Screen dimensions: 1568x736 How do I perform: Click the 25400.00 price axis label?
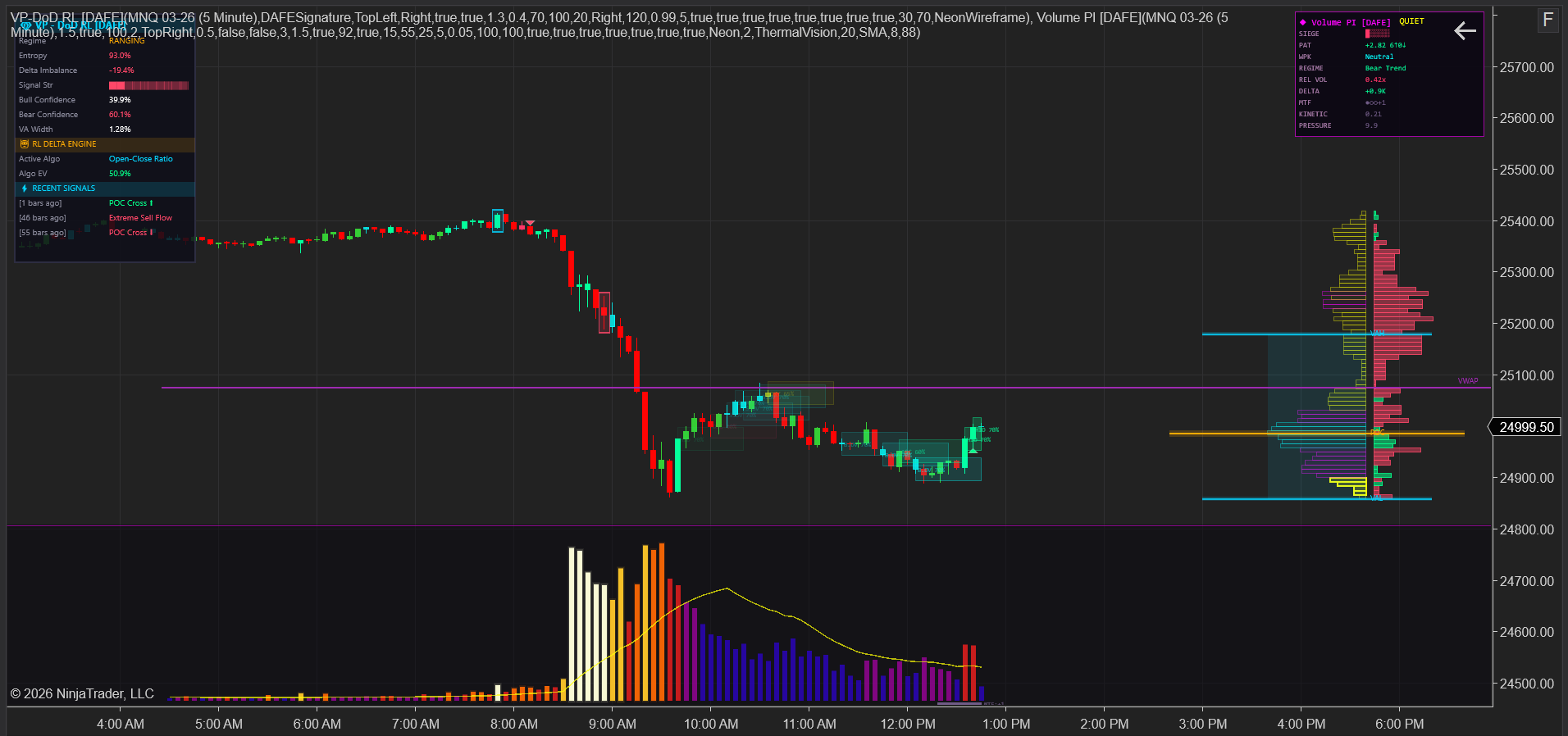[x=1527, y=221]
